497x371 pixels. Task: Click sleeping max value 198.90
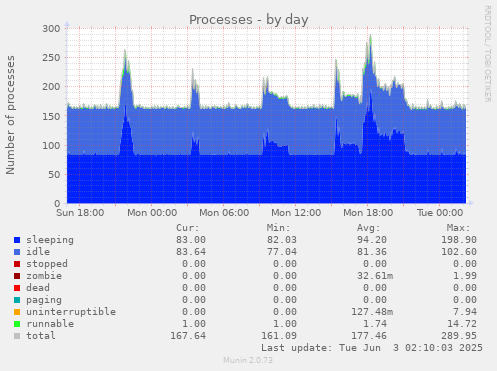click(x=459, y=240)
